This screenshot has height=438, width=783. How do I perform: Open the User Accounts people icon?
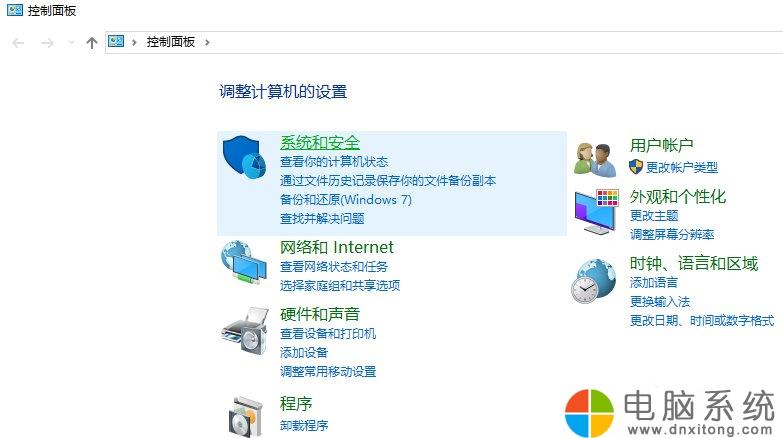coord(595,159)
